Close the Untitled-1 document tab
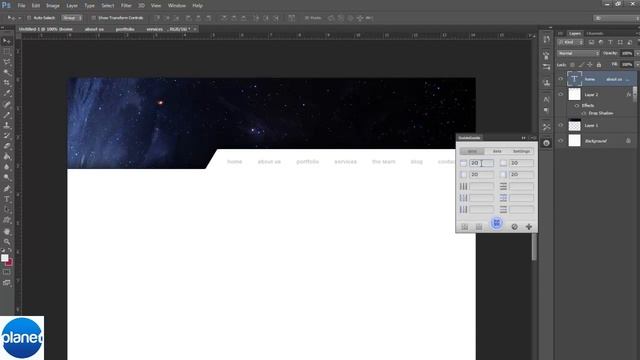Viewport: 640px width, 360px height. tap(196, 29)
